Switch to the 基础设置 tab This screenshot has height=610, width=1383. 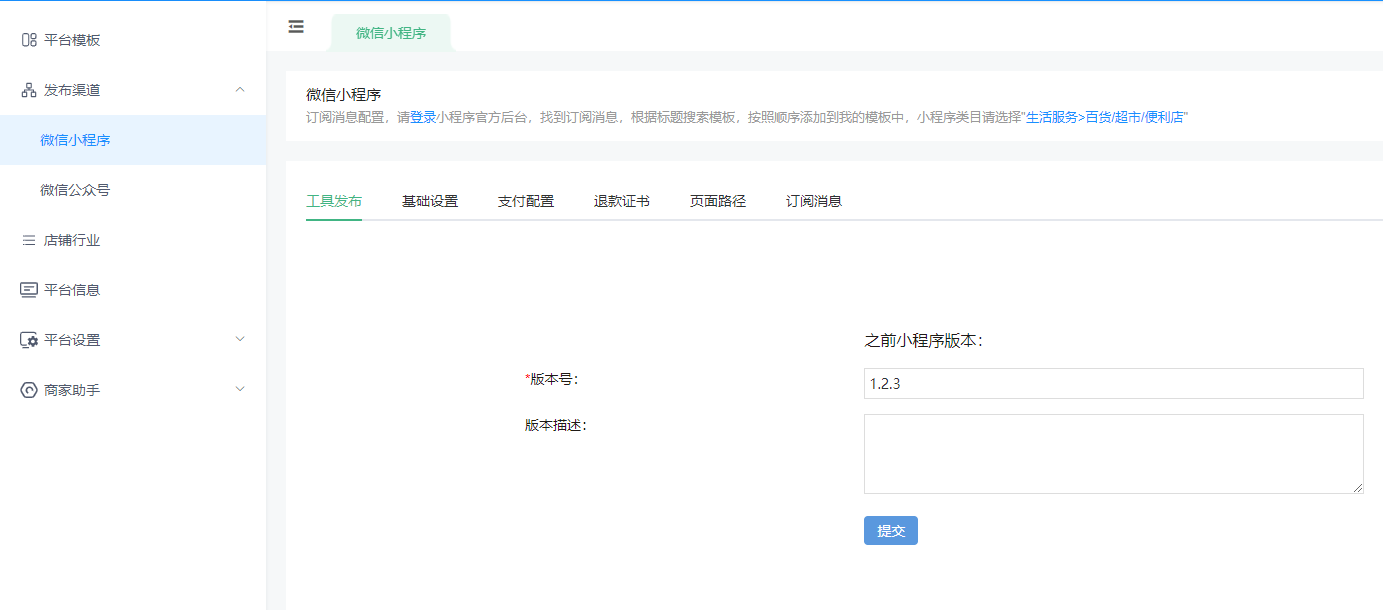430,201
